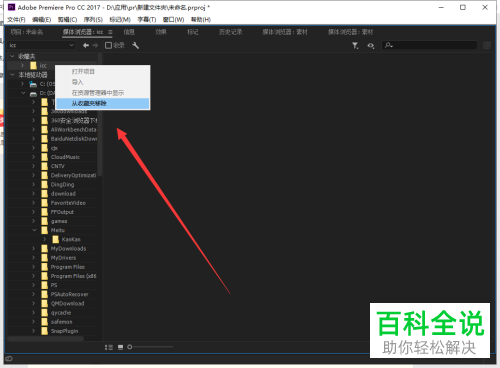Choose 从收藏夹移除 in context menu
This screenshot has width=500, height=368.
point(103,103)
